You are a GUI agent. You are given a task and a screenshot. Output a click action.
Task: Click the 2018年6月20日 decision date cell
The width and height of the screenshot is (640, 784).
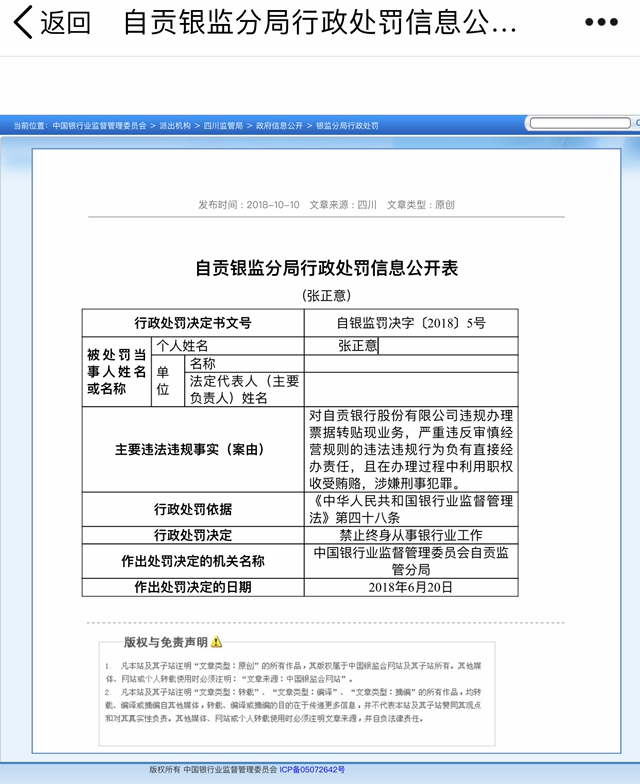pos(410,587)
